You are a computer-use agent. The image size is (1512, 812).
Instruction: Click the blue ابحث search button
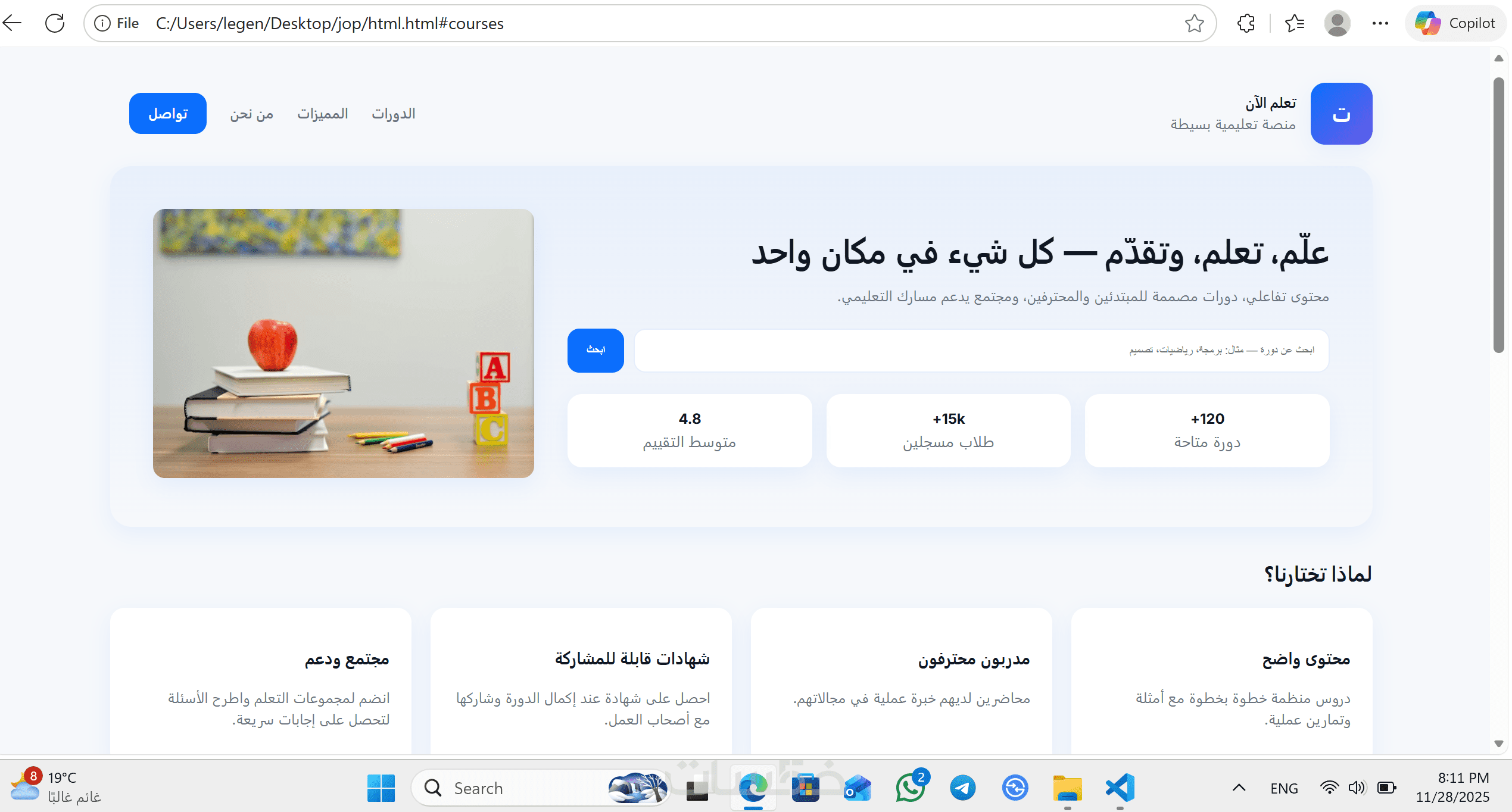point(595,350)
